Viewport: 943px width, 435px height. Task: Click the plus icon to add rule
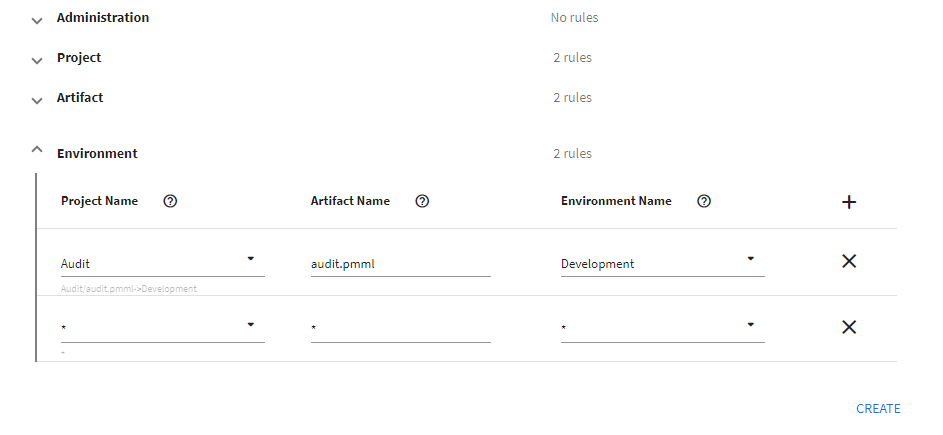pyautogui.click(x=849, y=202)
